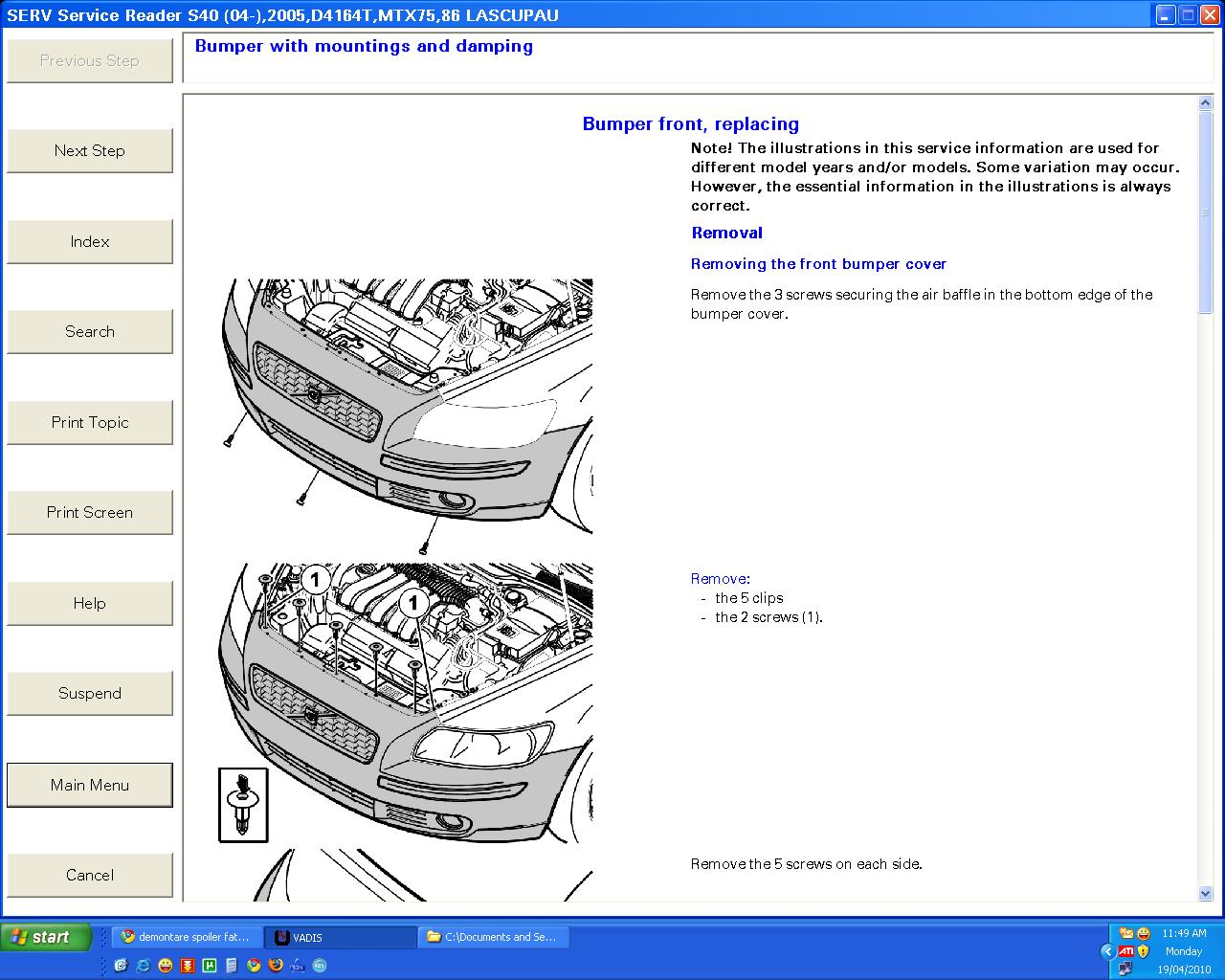
Task: Click Suspend in the sidebar
Action: click(x=90, y=693)
